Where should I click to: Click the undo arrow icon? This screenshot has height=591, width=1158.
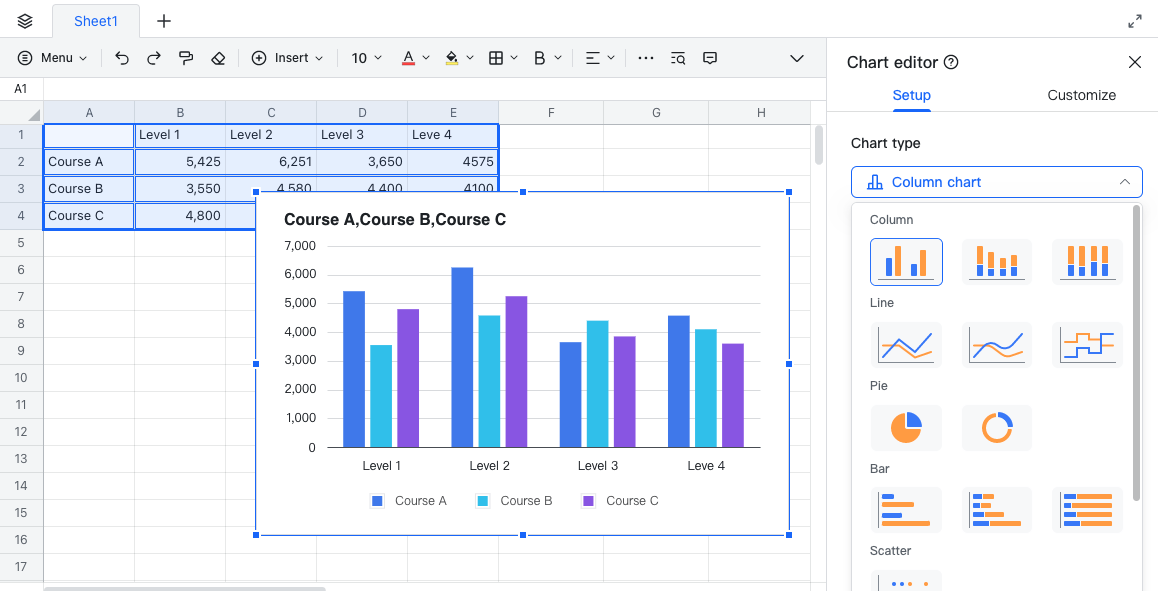122,58
